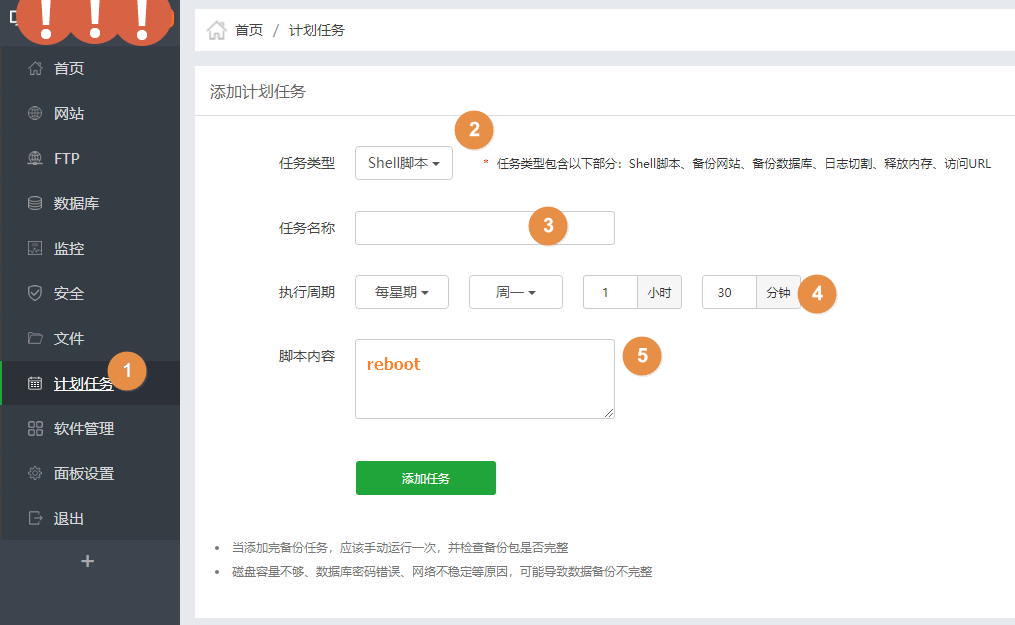Open the 周一 weekday dropdown
This screenshot has height=625, width=1015.
tap(516, 292)
